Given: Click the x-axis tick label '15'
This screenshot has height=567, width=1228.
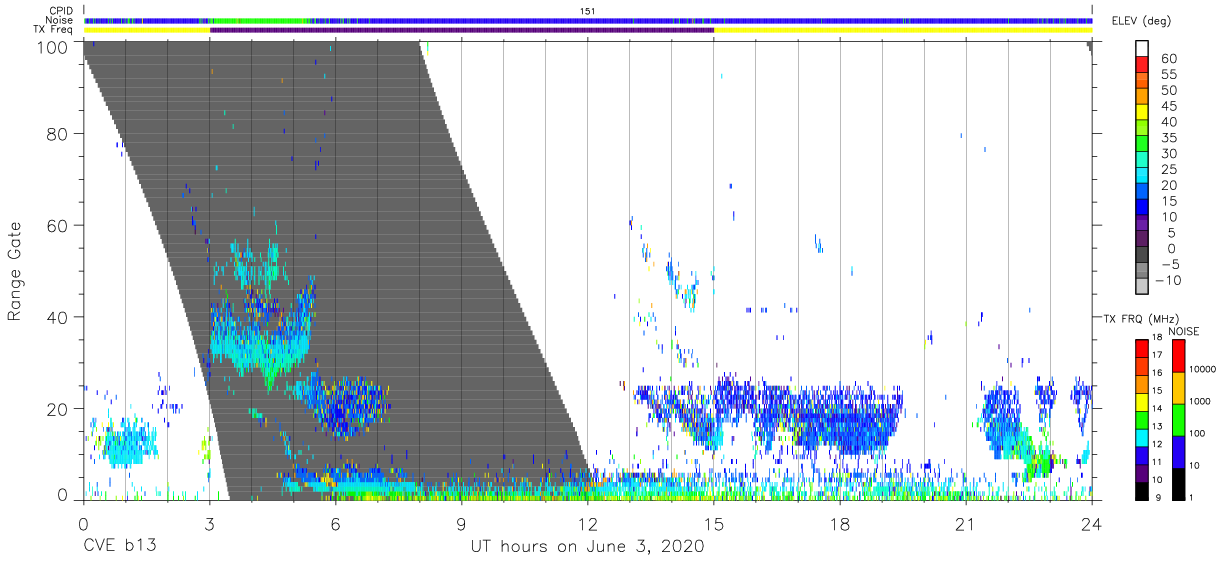Looking at the screenshot, I should 713,523.
